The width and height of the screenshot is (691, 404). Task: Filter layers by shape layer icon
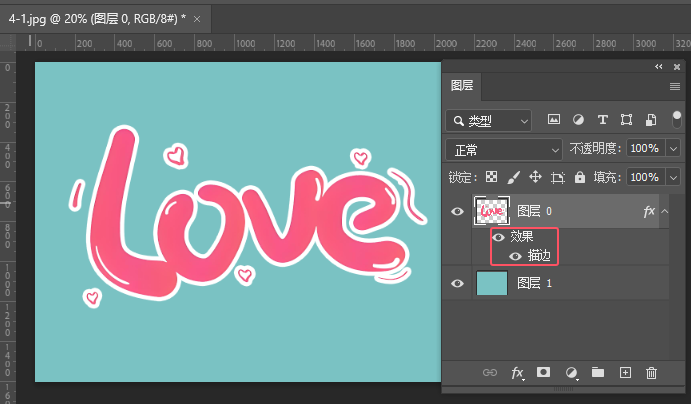(626, 120)
